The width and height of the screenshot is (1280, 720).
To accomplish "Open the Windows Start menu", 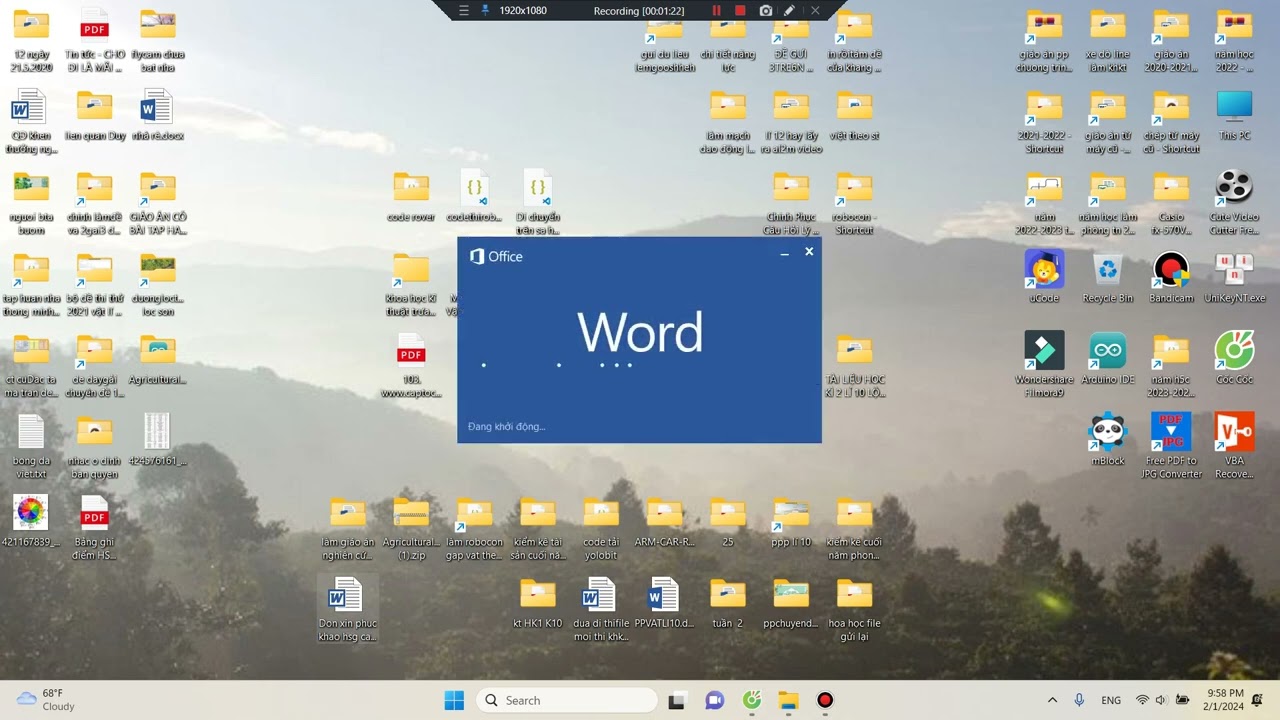I will click(x=454, y=700).
